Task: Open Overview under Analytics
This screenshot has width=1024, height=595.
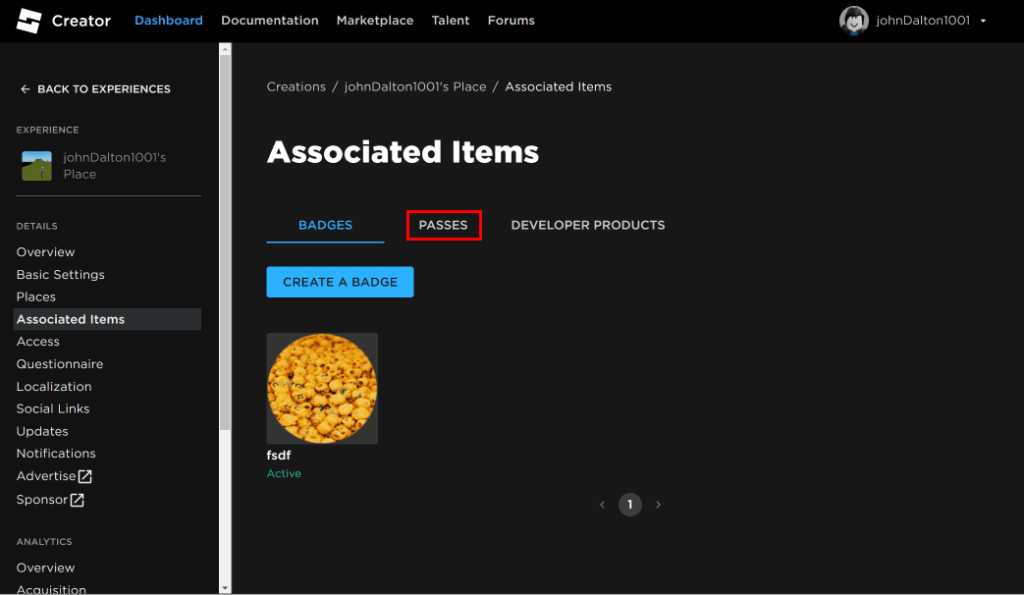Action: coord(46,568)
